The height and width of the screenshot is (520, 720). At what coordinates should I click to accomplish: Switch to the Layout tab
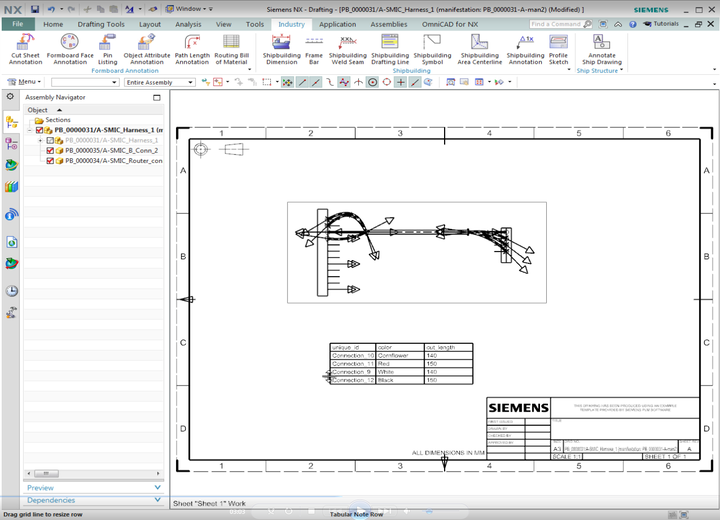tap(150, 24)
